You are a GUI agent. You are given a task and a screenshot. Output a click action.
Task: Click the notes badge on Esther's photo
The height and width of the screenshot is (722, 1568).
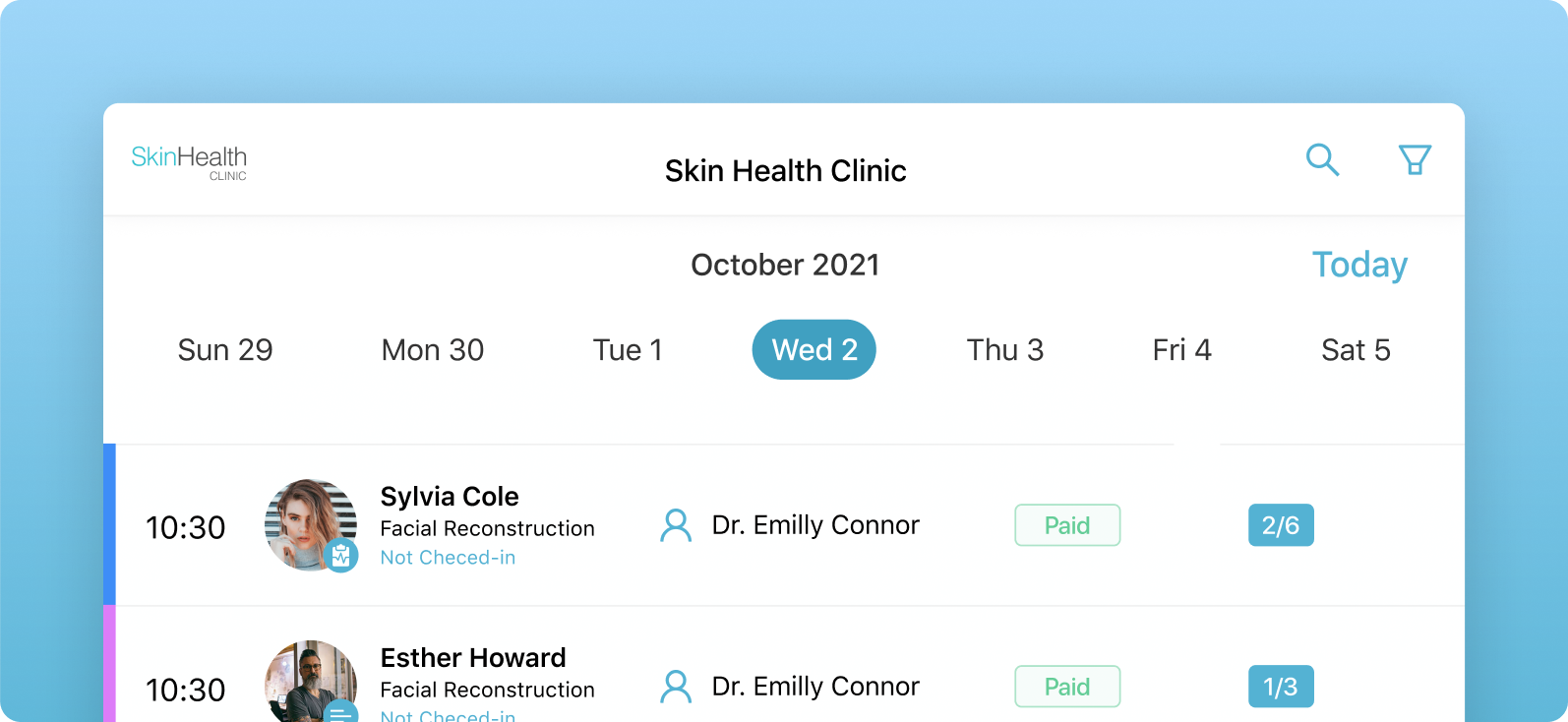[340, 713]
